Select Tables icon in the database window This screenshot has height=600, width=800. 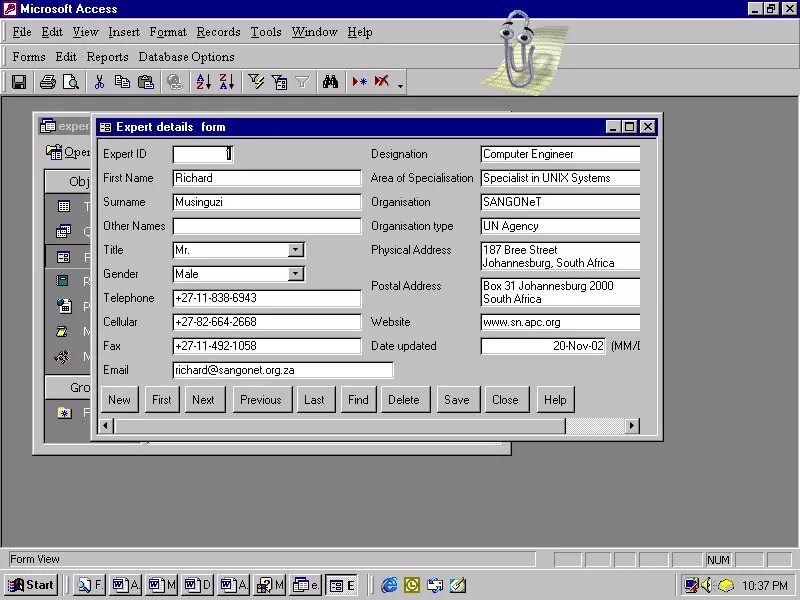click(x=64, y=207)
